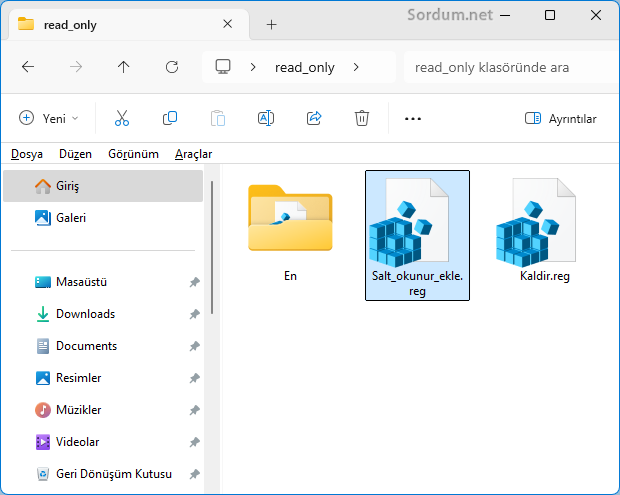Add a new tab with plus button

click(x=271, y=24)
